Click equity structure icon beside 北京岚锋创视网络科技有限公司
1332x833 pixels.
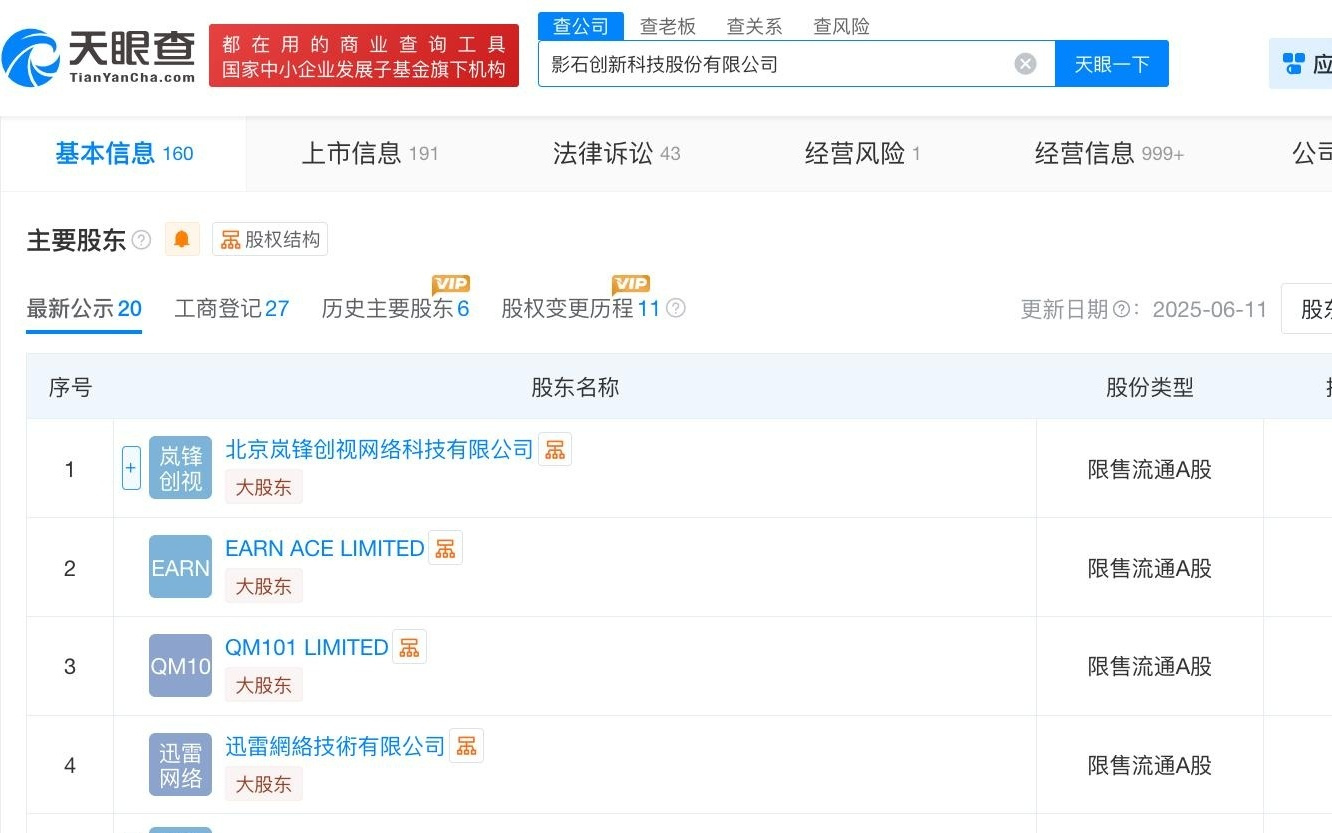pos(555,449)
